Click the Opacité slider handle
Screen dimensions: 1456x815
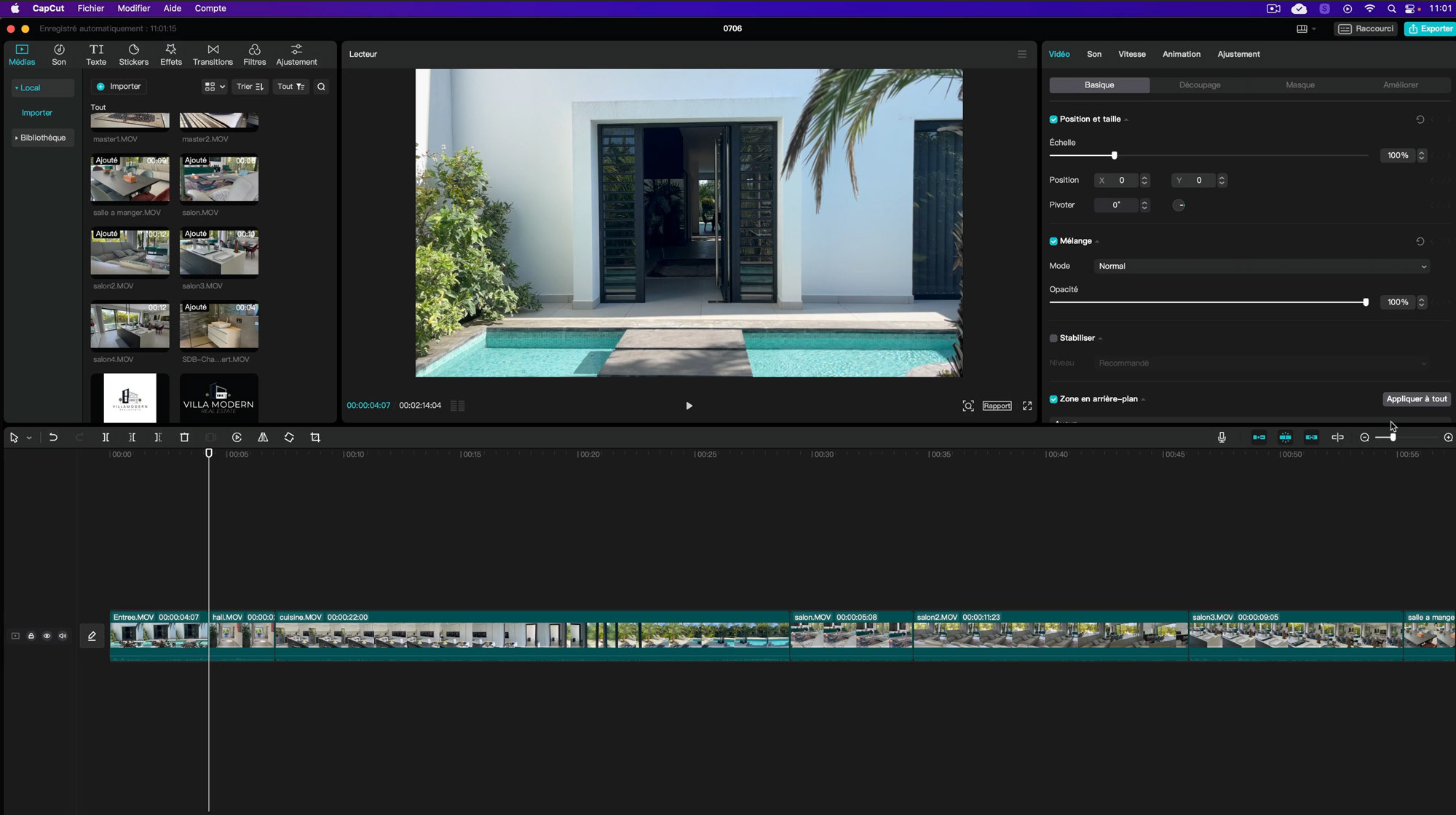1365,302
